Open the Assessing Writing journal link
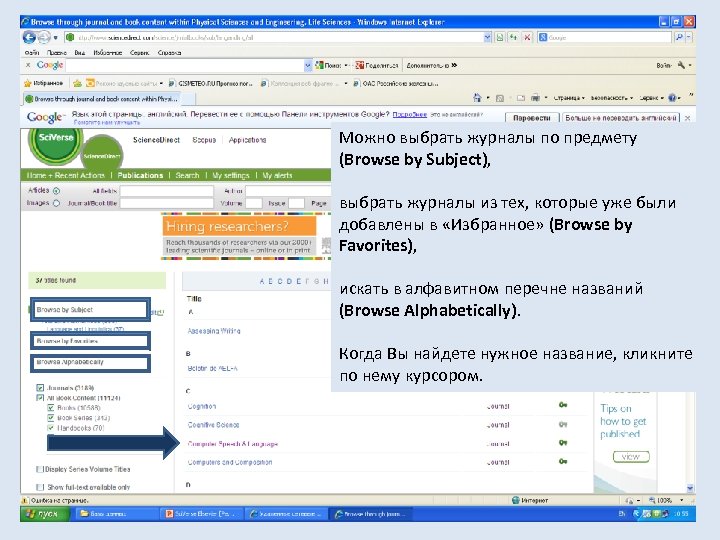Viewport: 720px width, 540px height. click(214, 331)
